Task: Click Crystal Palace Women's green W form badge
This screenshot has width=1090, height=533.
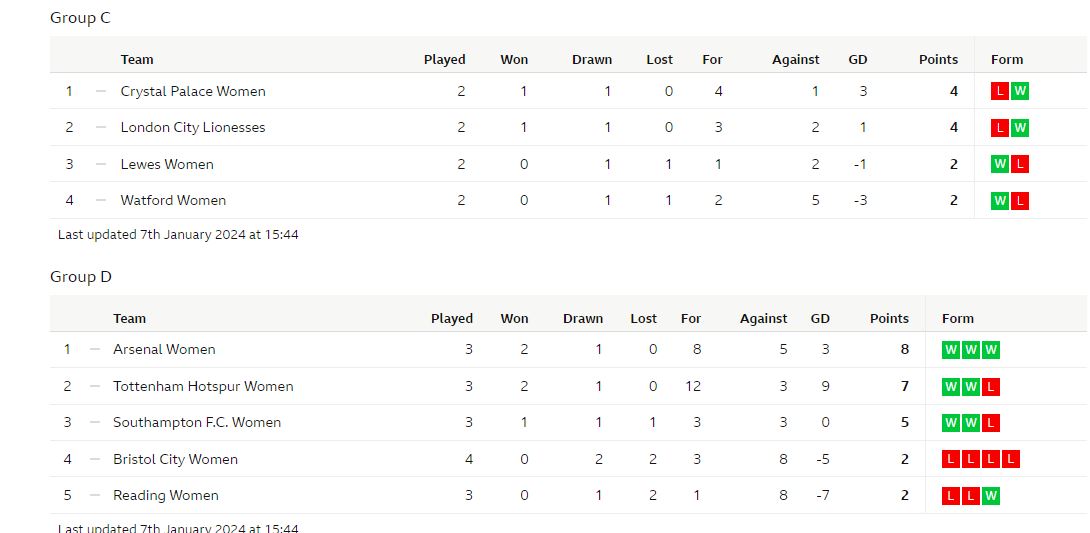Action: [1019, 91]
